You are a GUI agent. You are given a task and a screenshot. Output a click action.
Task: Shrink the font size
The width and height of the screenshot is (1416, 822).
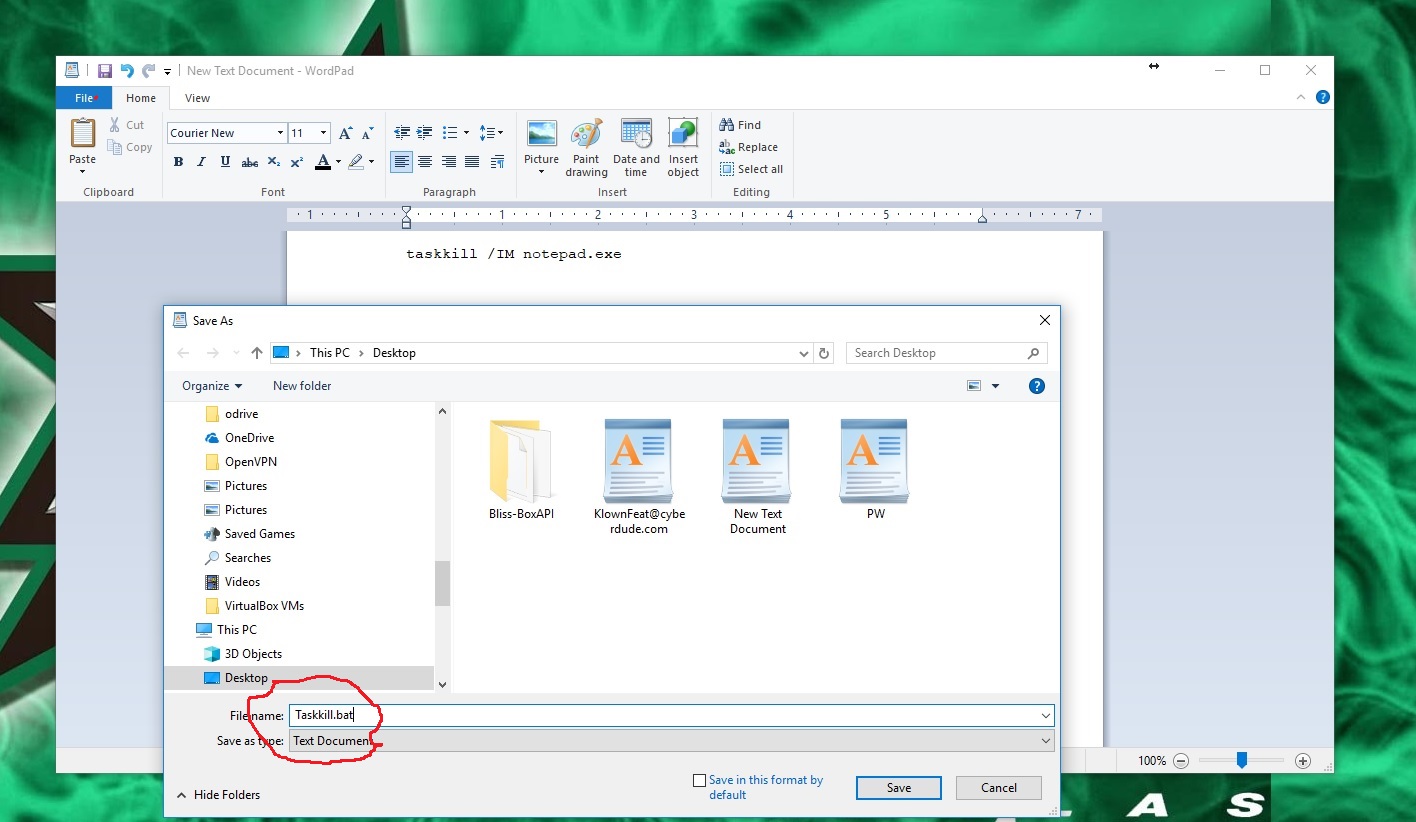pyautogui.click(x=367, y=133)
